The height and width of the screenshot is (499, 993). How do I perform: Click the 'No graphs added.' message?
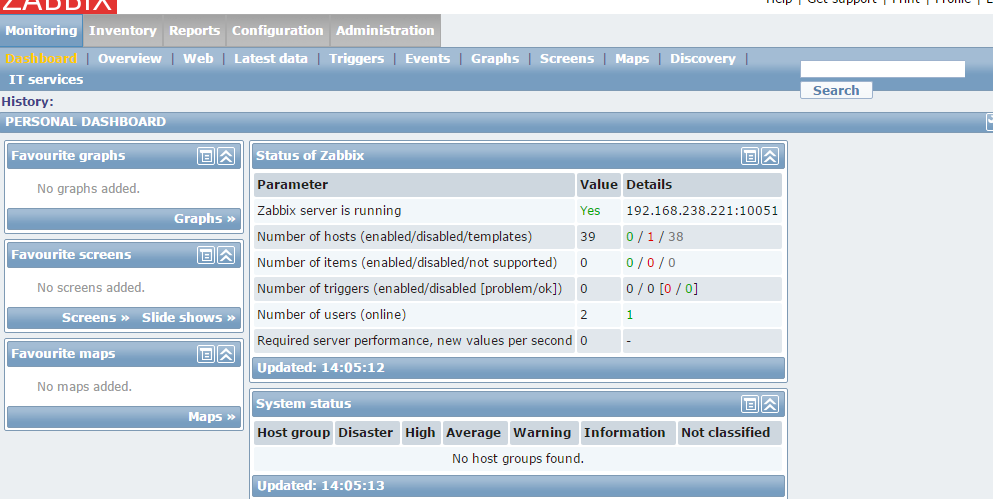[x=89, y=188]
